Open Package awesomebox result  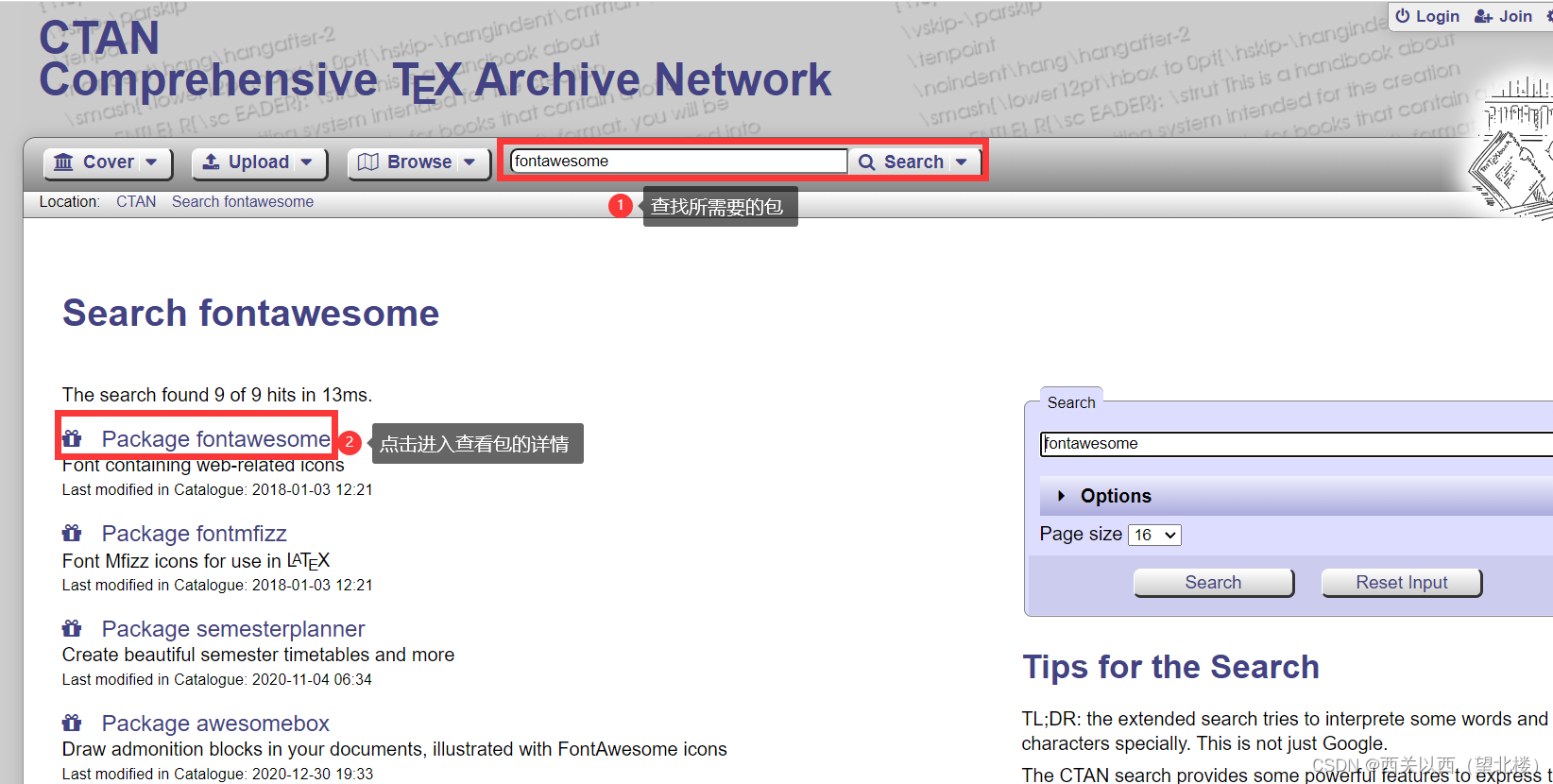[x=215, y=724]
